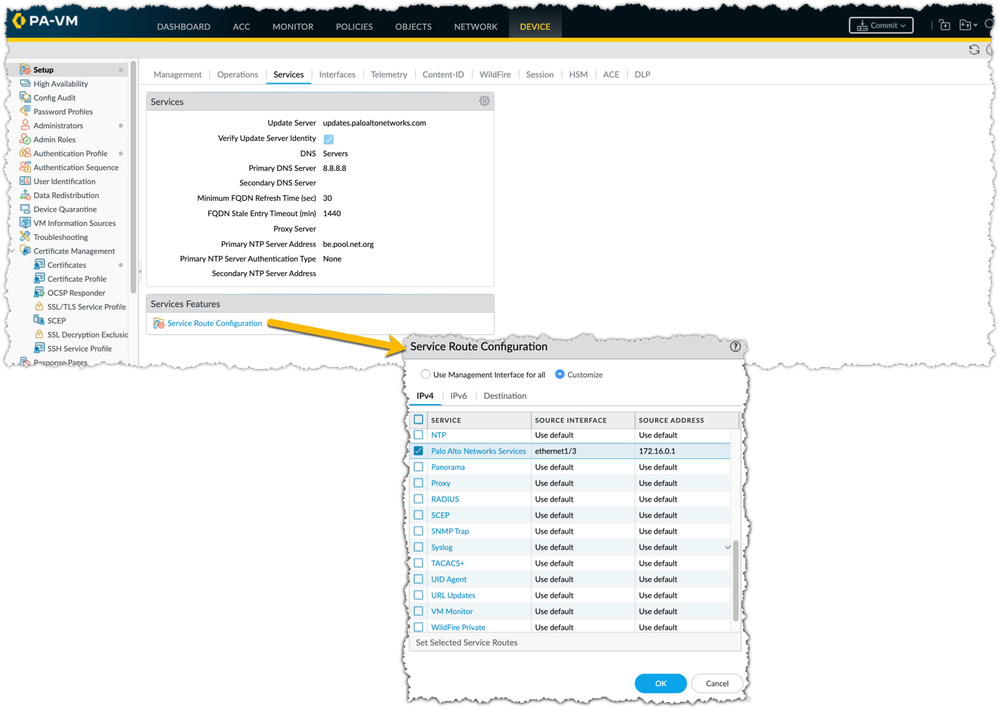Image resolution: width=999 pixels, height=708 pixels.
Task: Click the PA-VM logo
Action: (x=45, y=20)
